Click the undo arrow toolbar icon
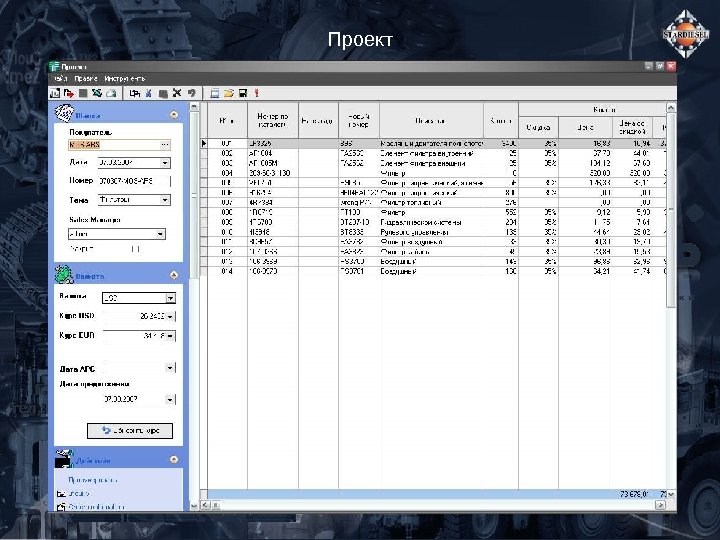Screen dimensions: 720x540 (x=191, y=93)
